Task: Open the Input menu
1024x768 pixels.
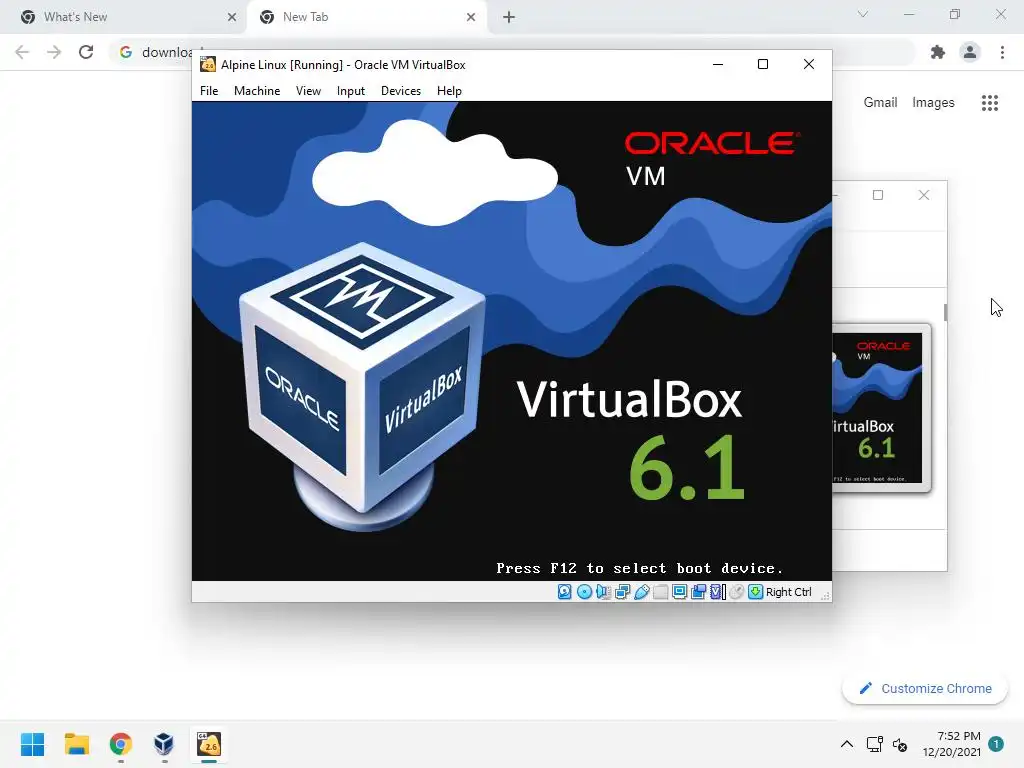Action: [x=351, y=91]
